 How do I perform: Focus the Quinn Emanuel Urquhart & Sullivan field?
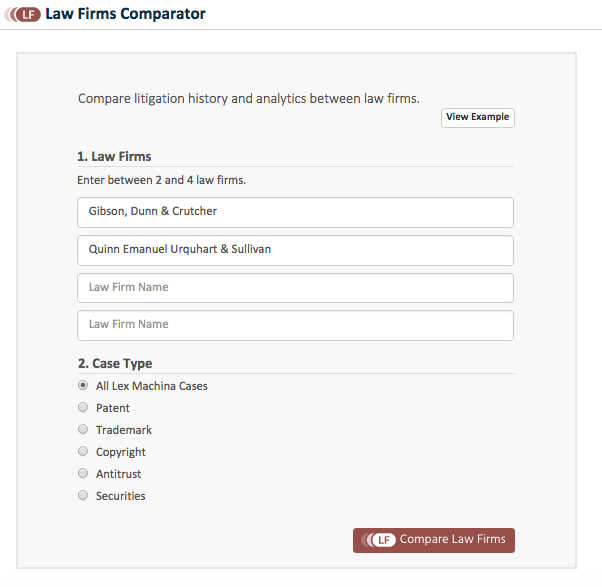tap(295, 250)
